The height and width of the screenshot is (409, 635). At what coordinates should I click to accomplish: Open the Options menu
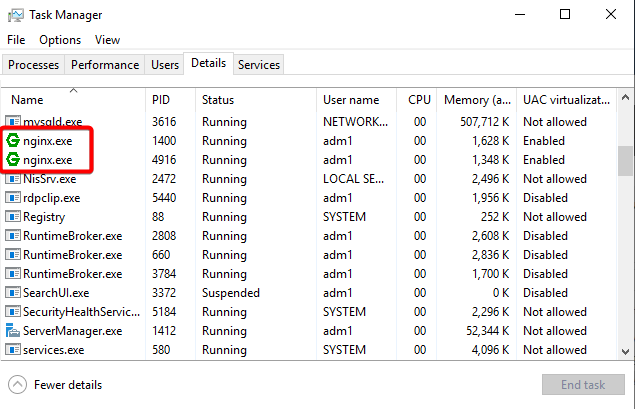click(x=60, y=40)
